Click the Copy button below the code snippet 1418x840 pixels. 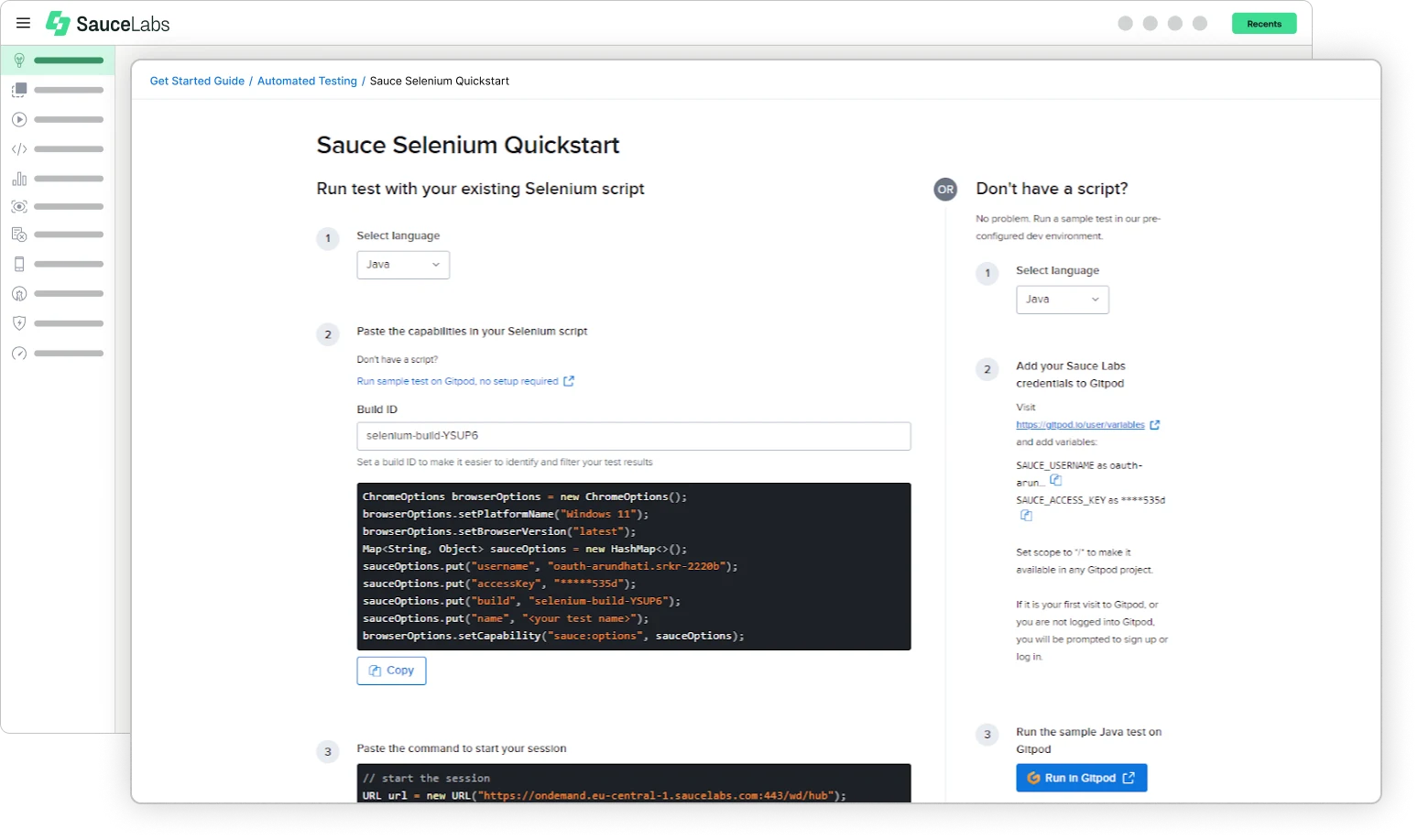391,670
